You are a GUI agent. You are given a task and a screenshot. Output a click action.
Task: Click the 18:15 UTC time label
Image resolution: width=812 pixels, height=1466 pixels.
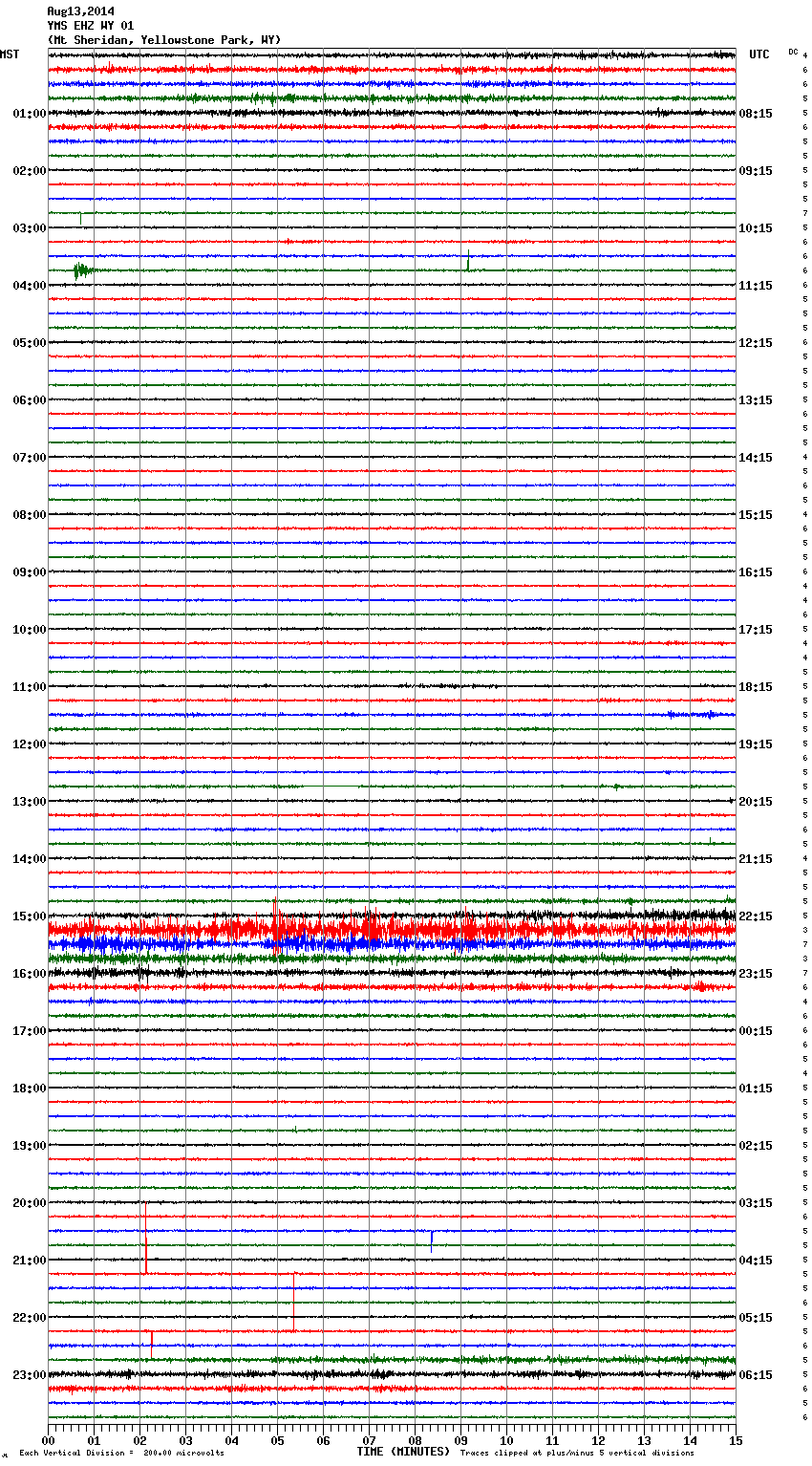(756, 687)
